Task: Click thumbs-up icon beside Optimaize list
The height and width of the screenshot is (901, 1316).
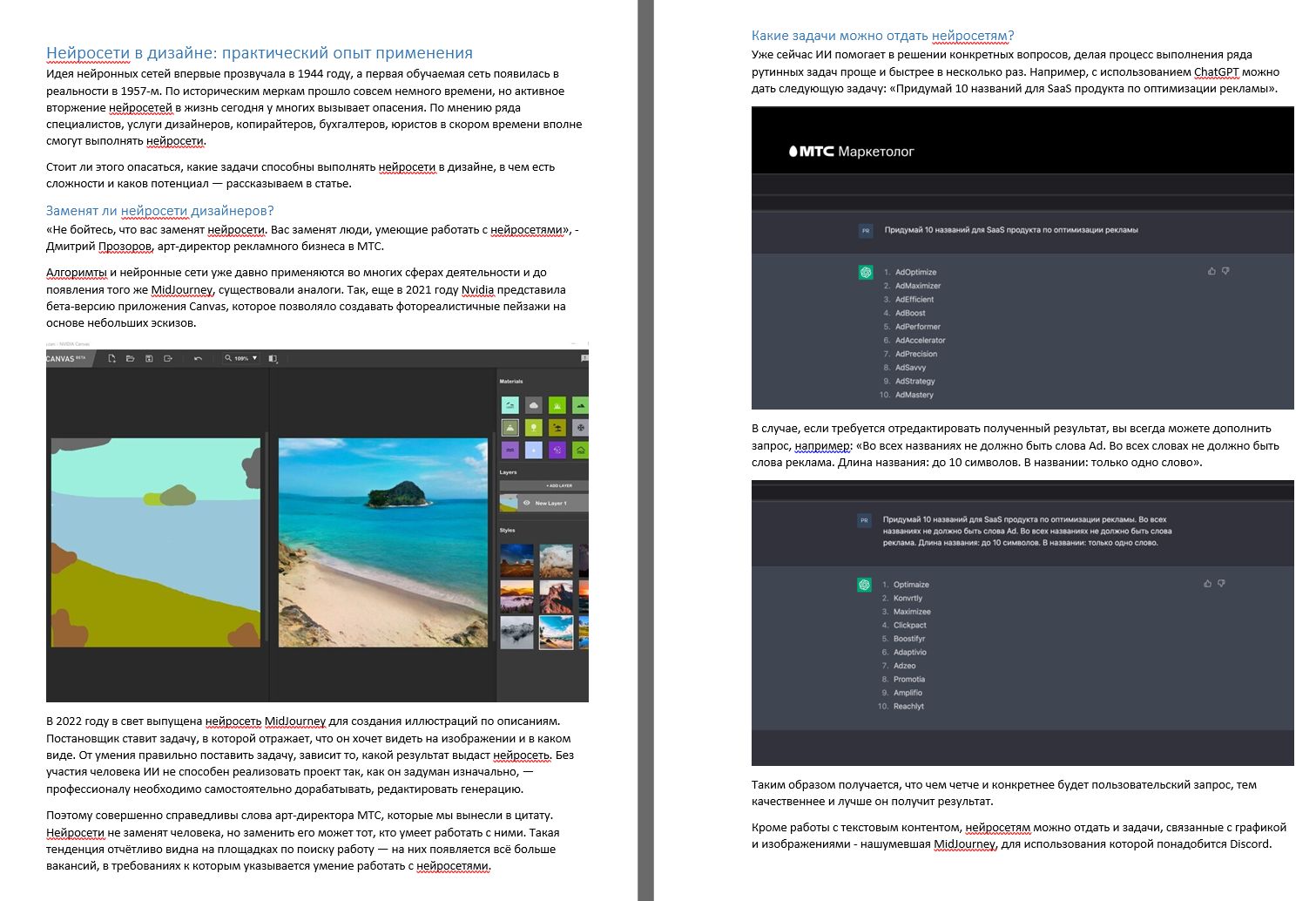Action: [1207, 583]
